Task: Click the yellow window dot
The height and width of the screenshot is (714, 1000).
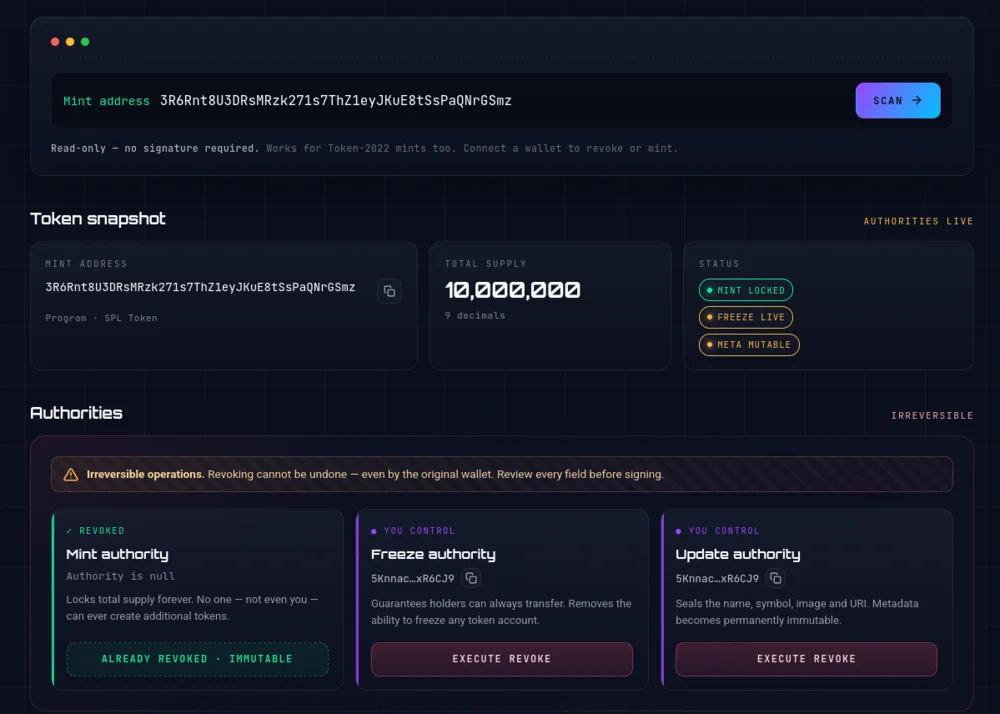Action: coord(70,42)
